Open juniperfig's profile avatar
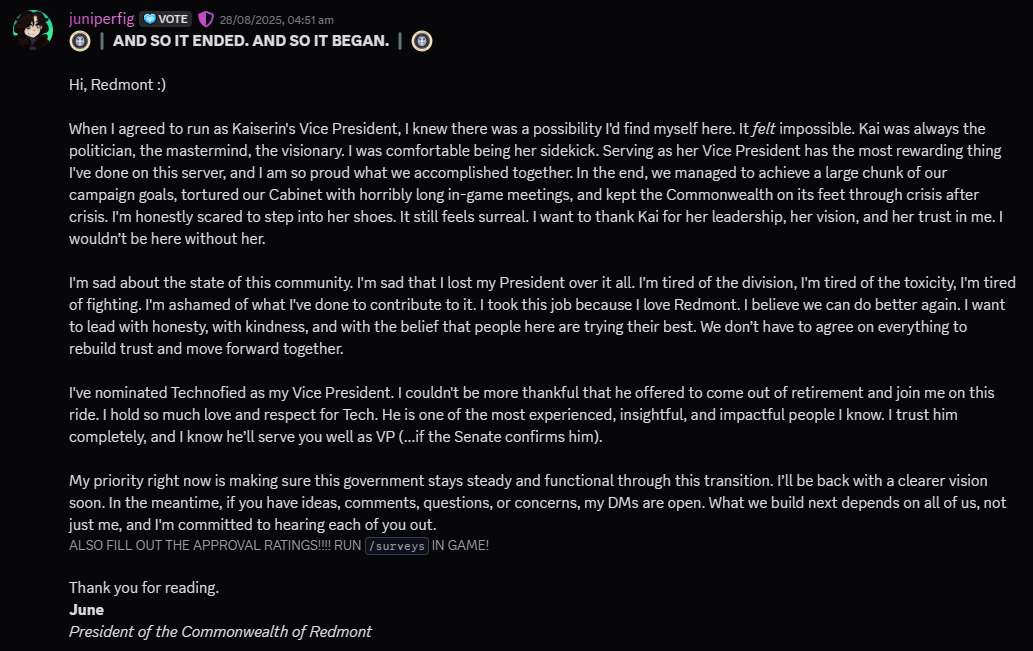Viewport: 1033px width, 651px height. [32, 30]
